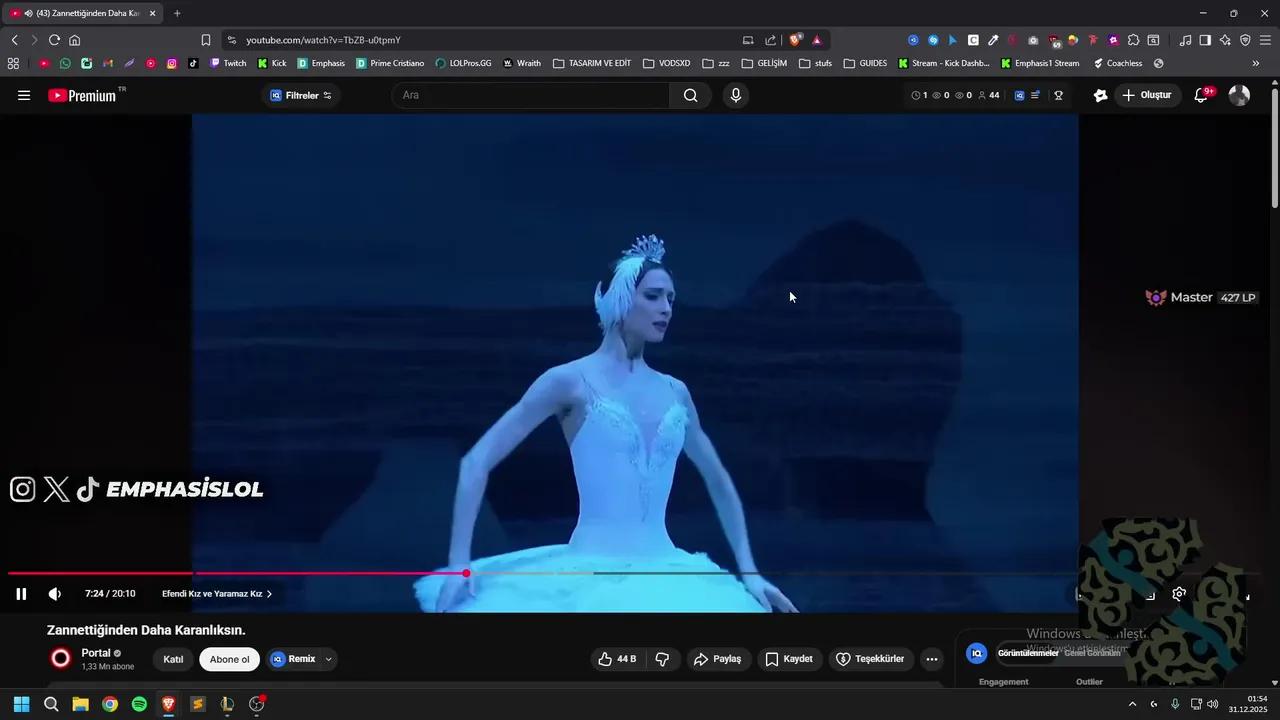Open the YouTube guide hamburger menu
1280x720 pixels.
point(24,95)
